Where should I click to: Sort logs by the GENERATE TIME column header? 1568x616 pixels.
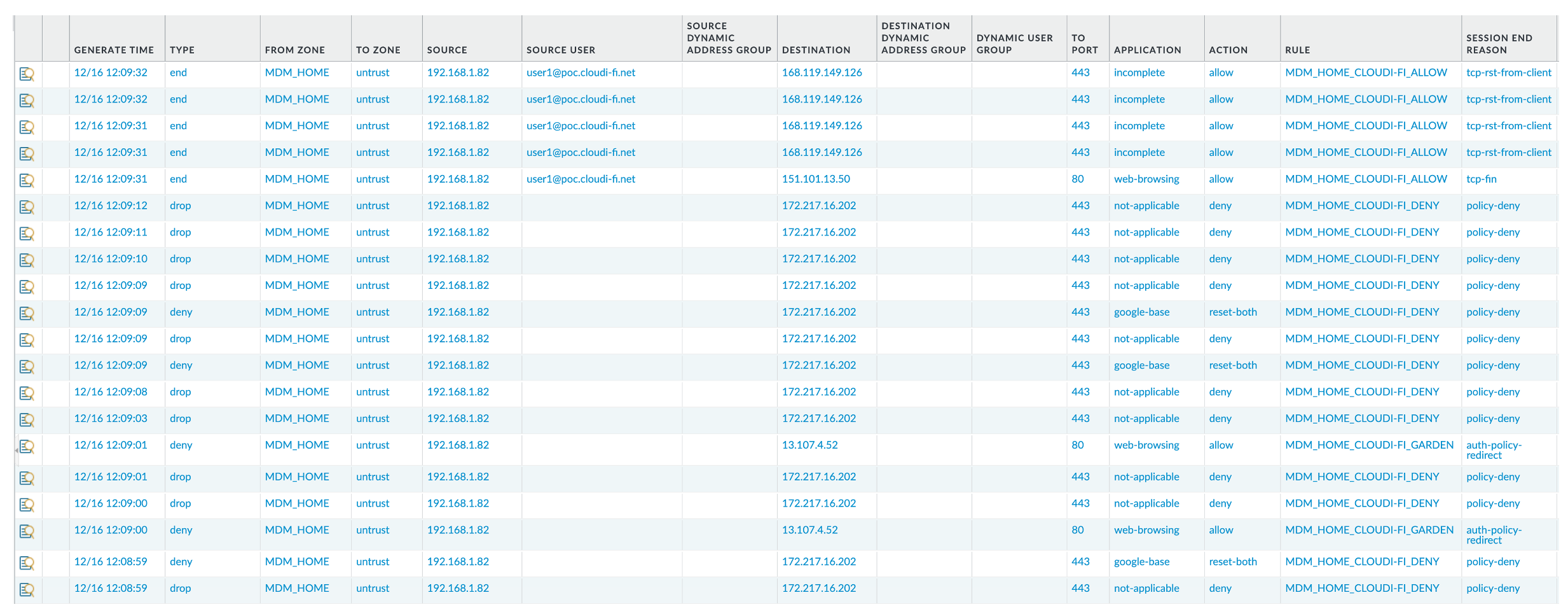tap(115, 50)
